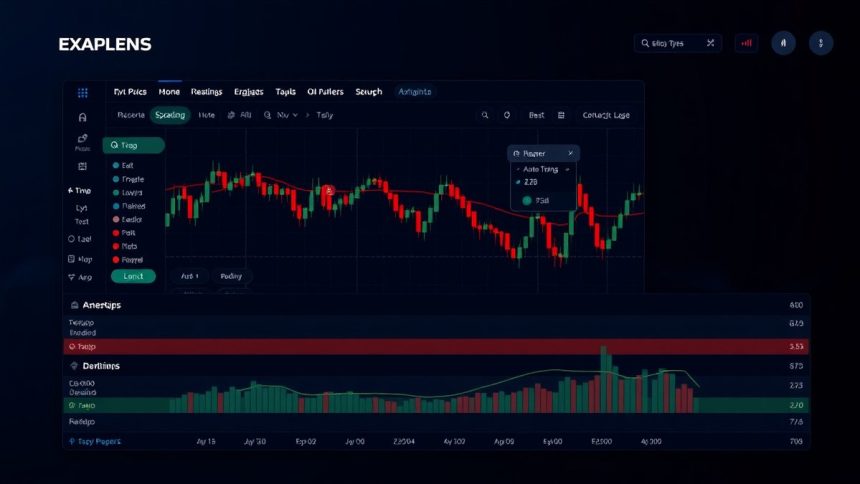Click the magnifier icon in chart toolbar
Screen dimensions: 860x484
click(x=485, y=115)
